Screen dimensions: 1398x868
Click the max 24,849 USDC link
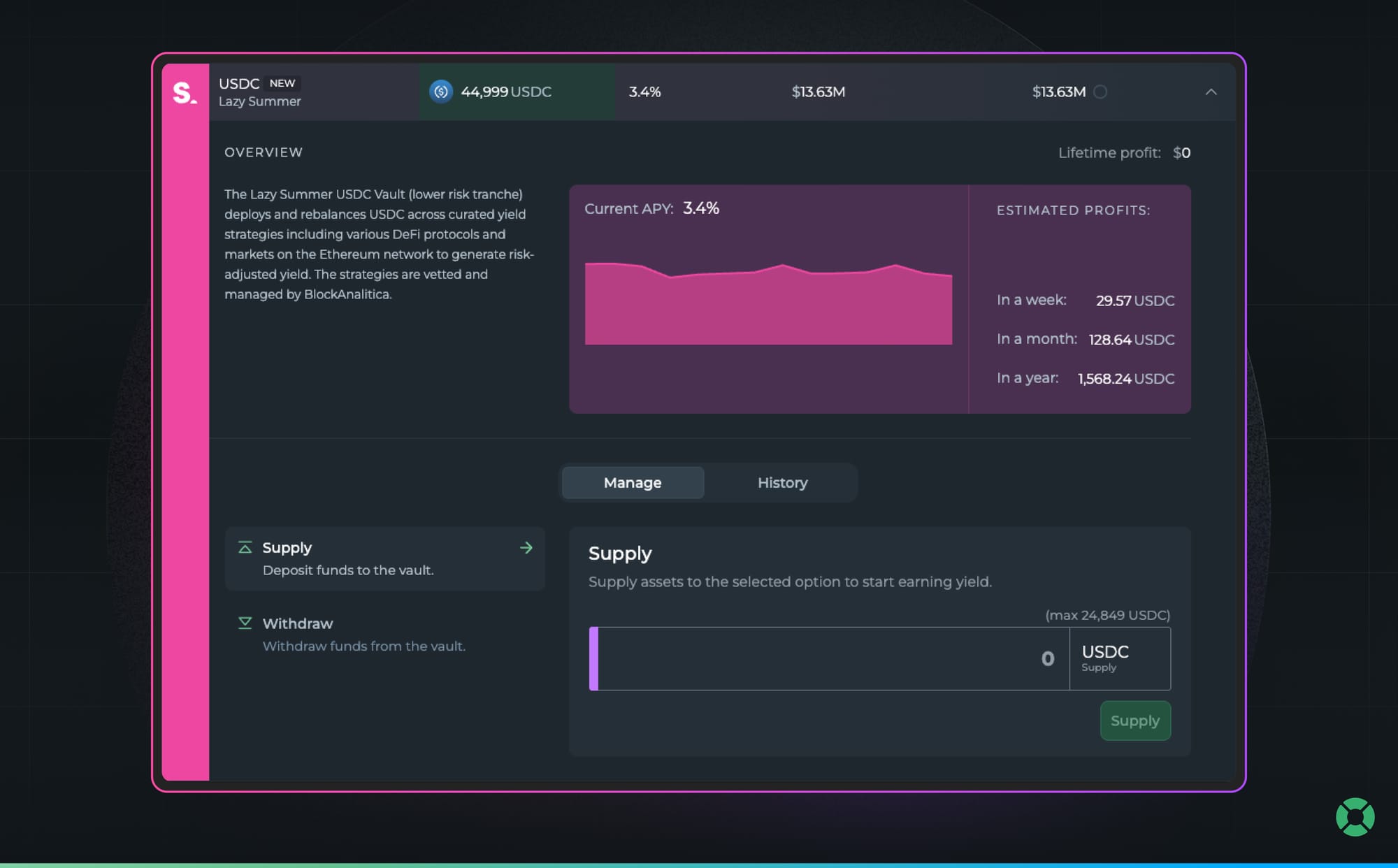click(1107, 615)
